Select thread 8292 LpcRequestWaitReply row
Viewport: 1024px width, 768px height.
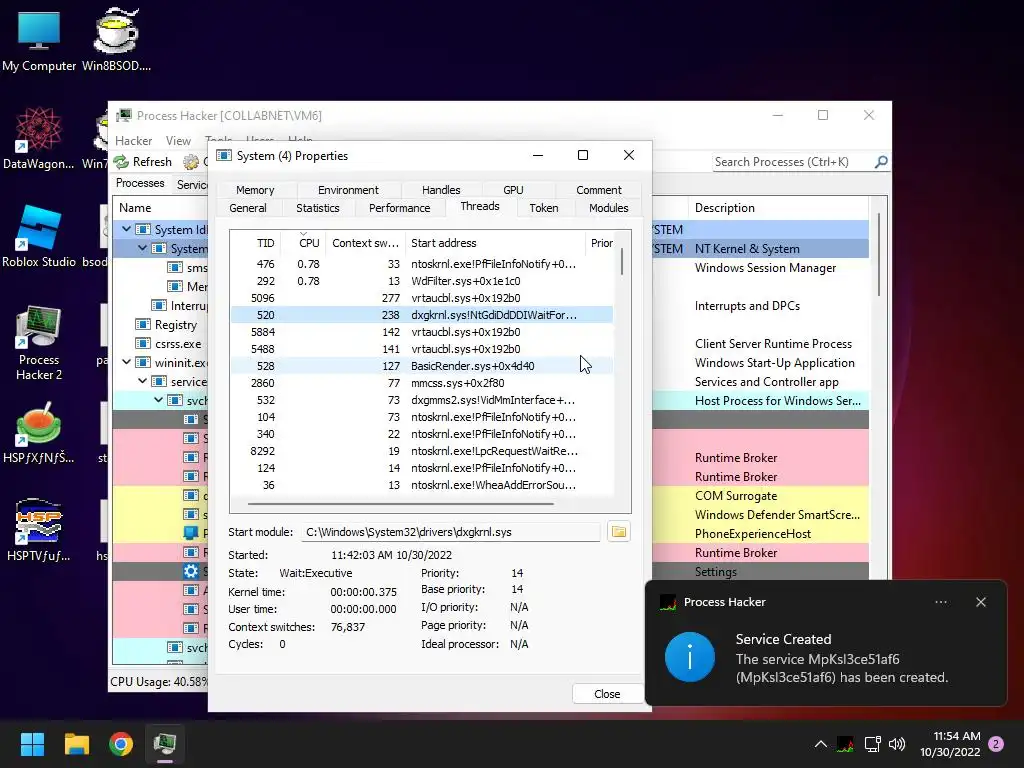[421, 451]
